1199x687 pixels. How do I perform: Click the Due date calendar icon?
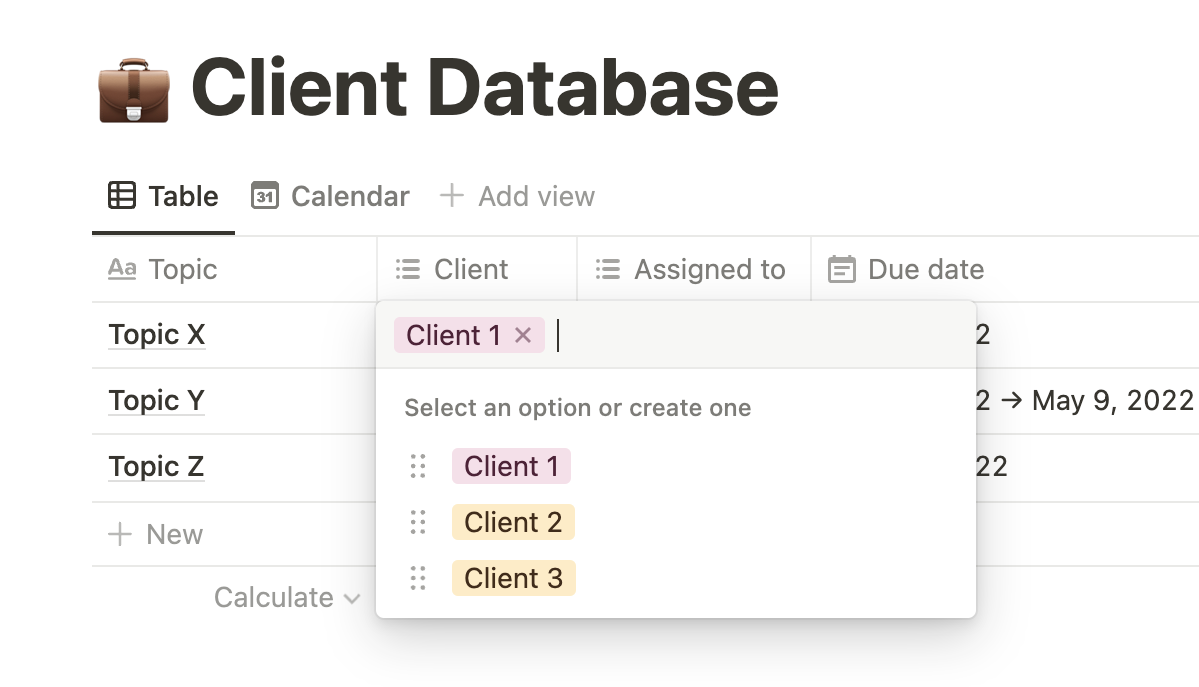842,269
